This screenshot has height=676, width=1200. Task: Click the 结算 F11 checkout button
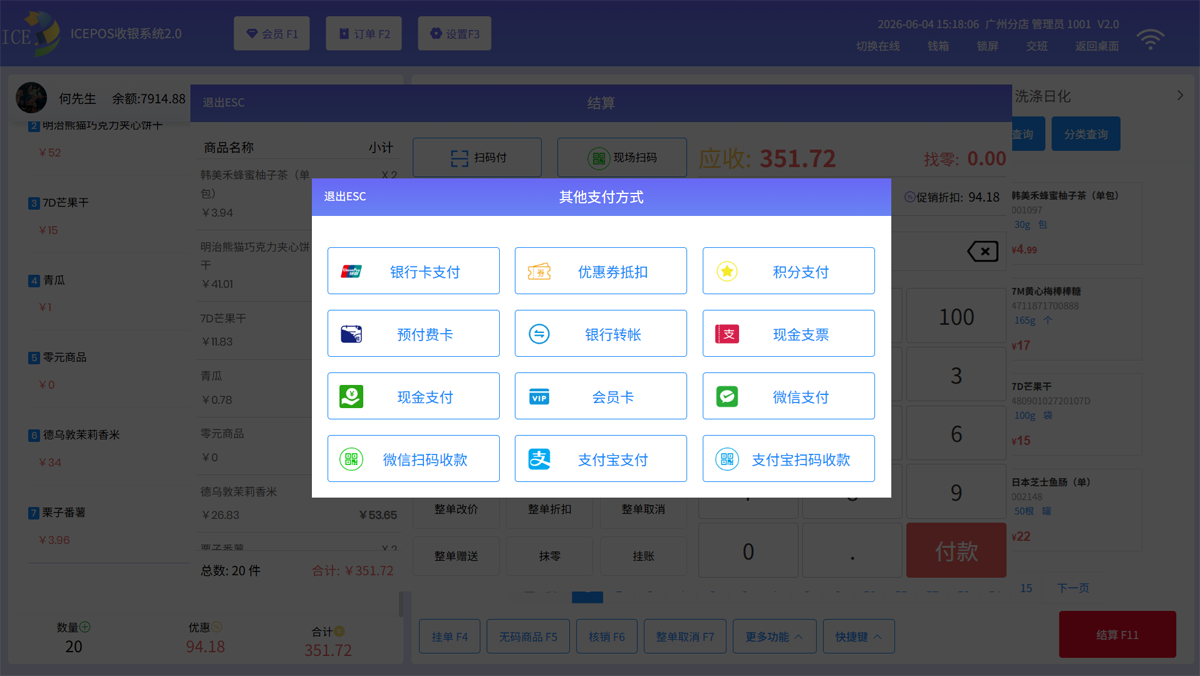[1117, 634]
